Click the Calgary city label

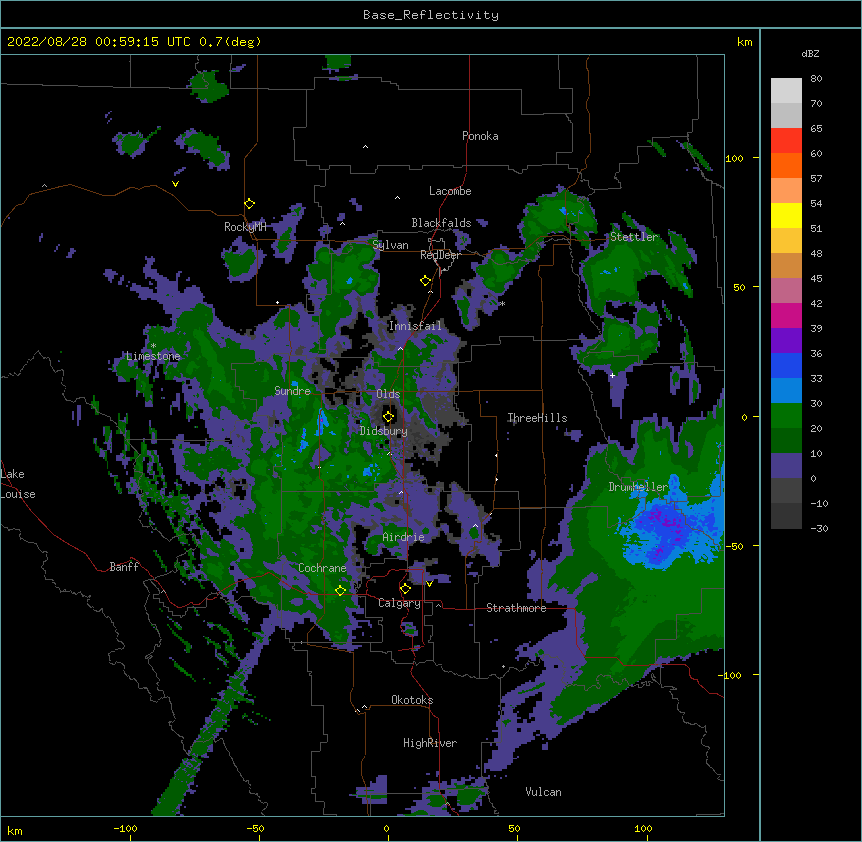399,603
